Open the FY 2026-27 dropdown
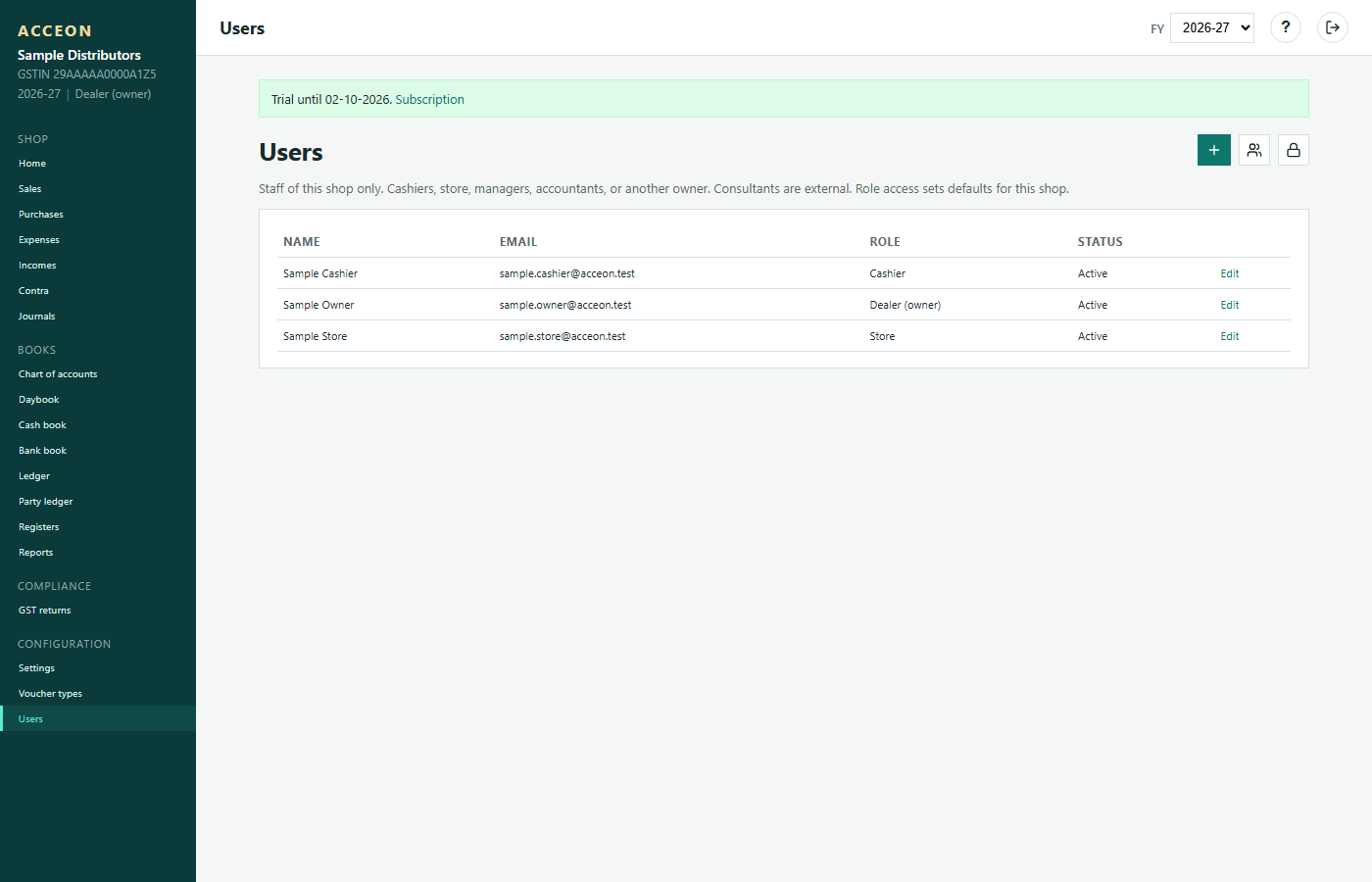 pos(1212,27)
